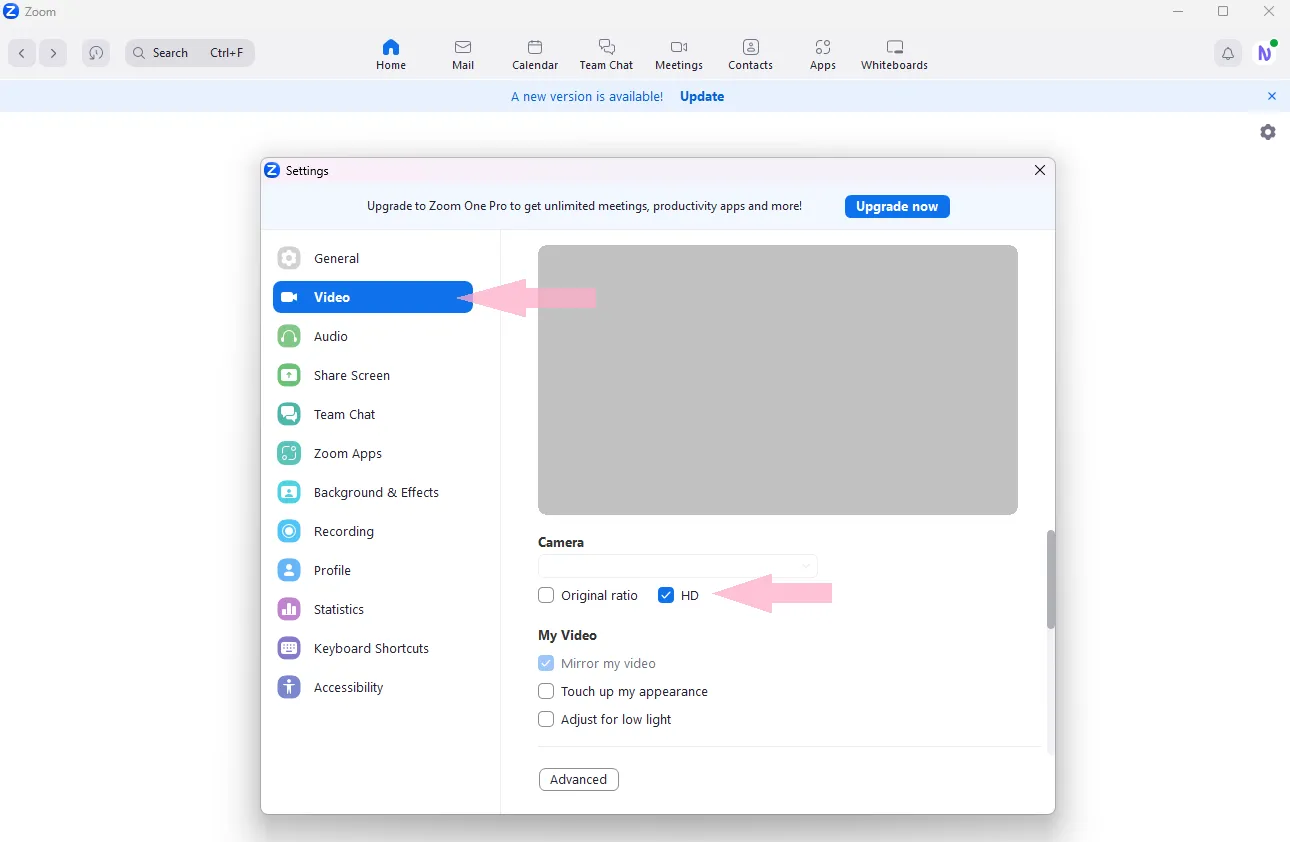Open the history clock icon
1290x842 pixels.
[96, 53]
